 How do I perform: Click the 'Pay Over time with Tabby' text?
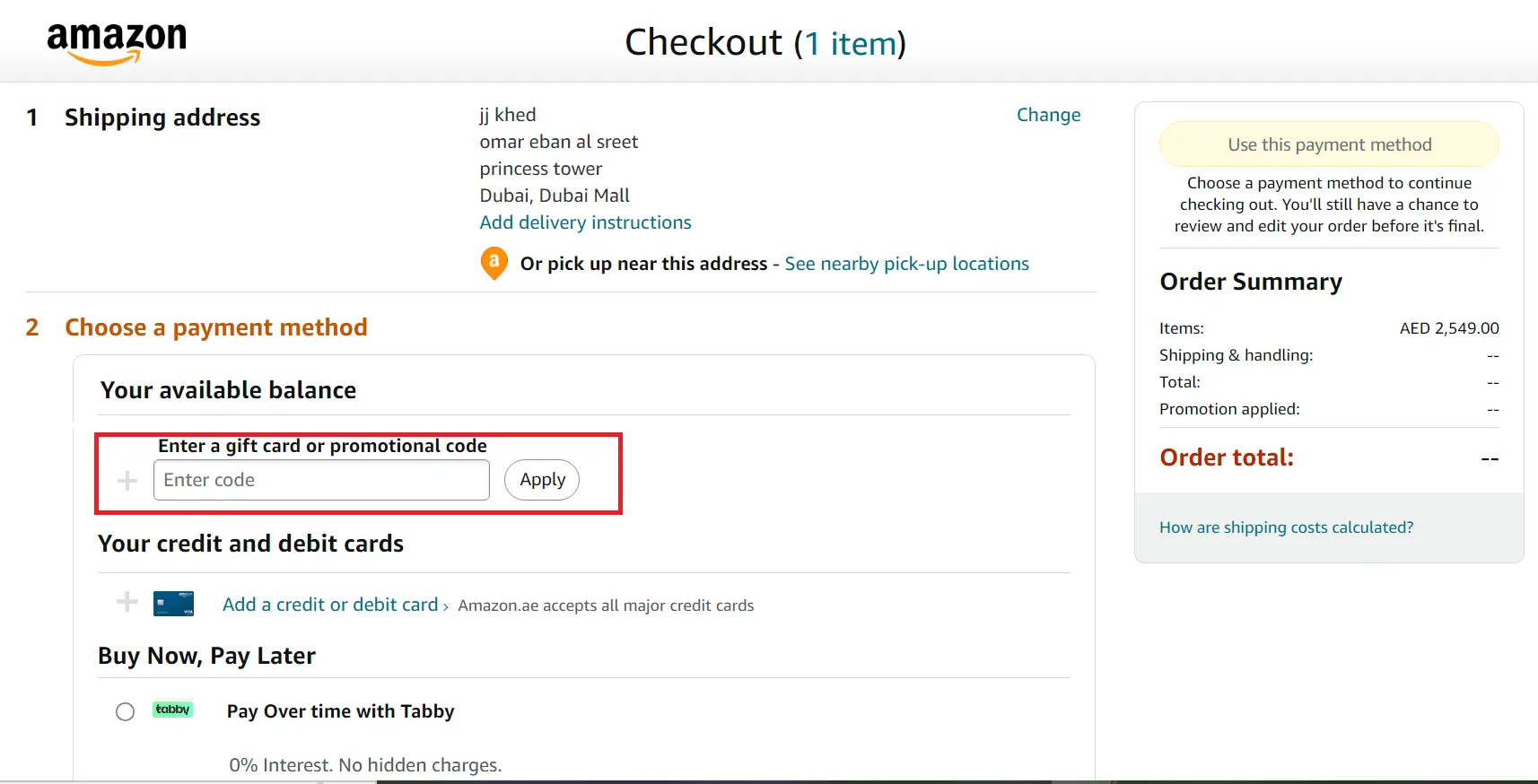coord(340,711)
